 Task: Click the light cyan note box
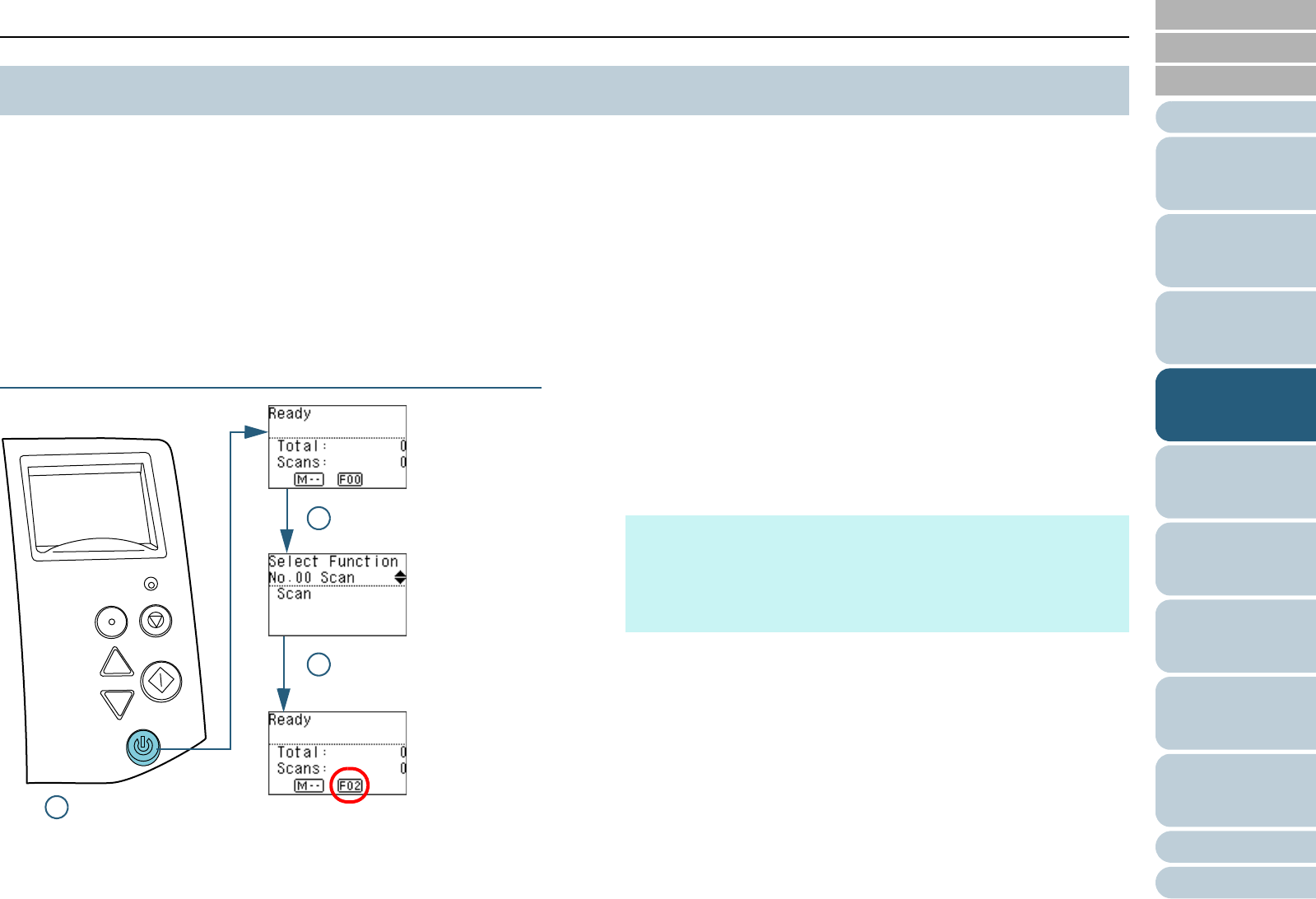pyautogui.click(x=877, y=574)
